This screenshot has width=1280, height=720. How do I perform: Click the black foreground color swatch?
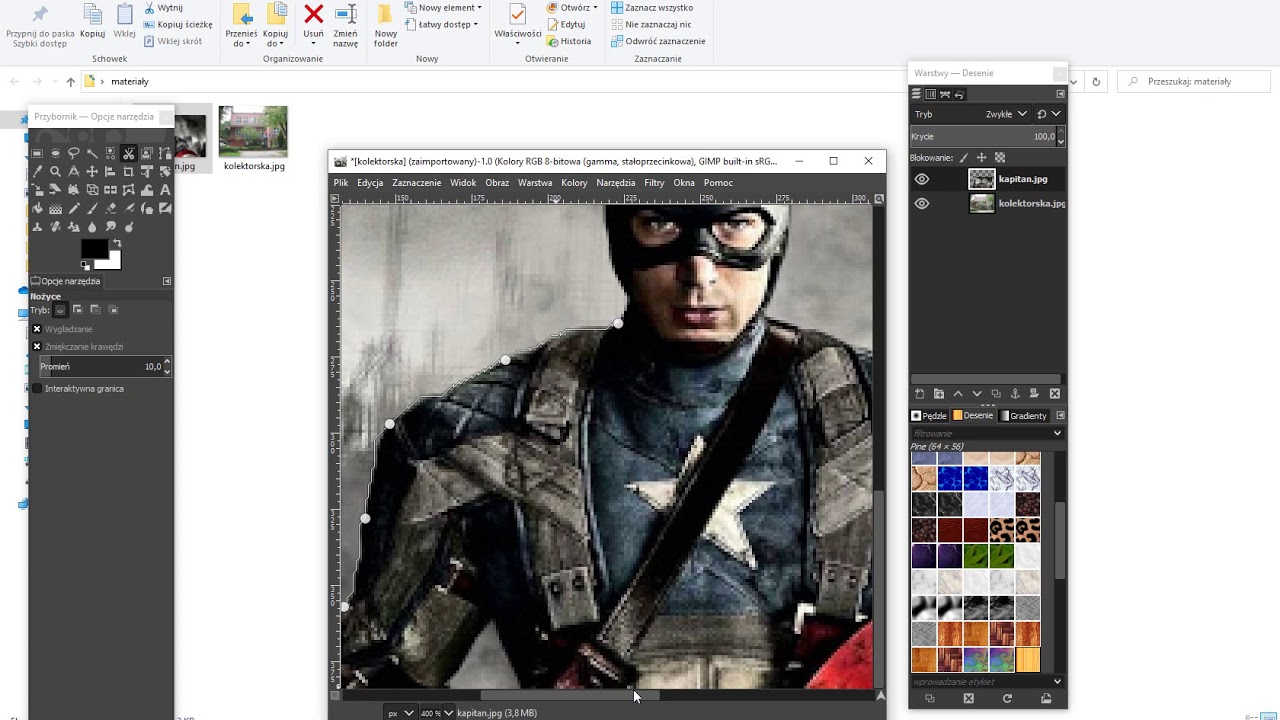[94, 250]
